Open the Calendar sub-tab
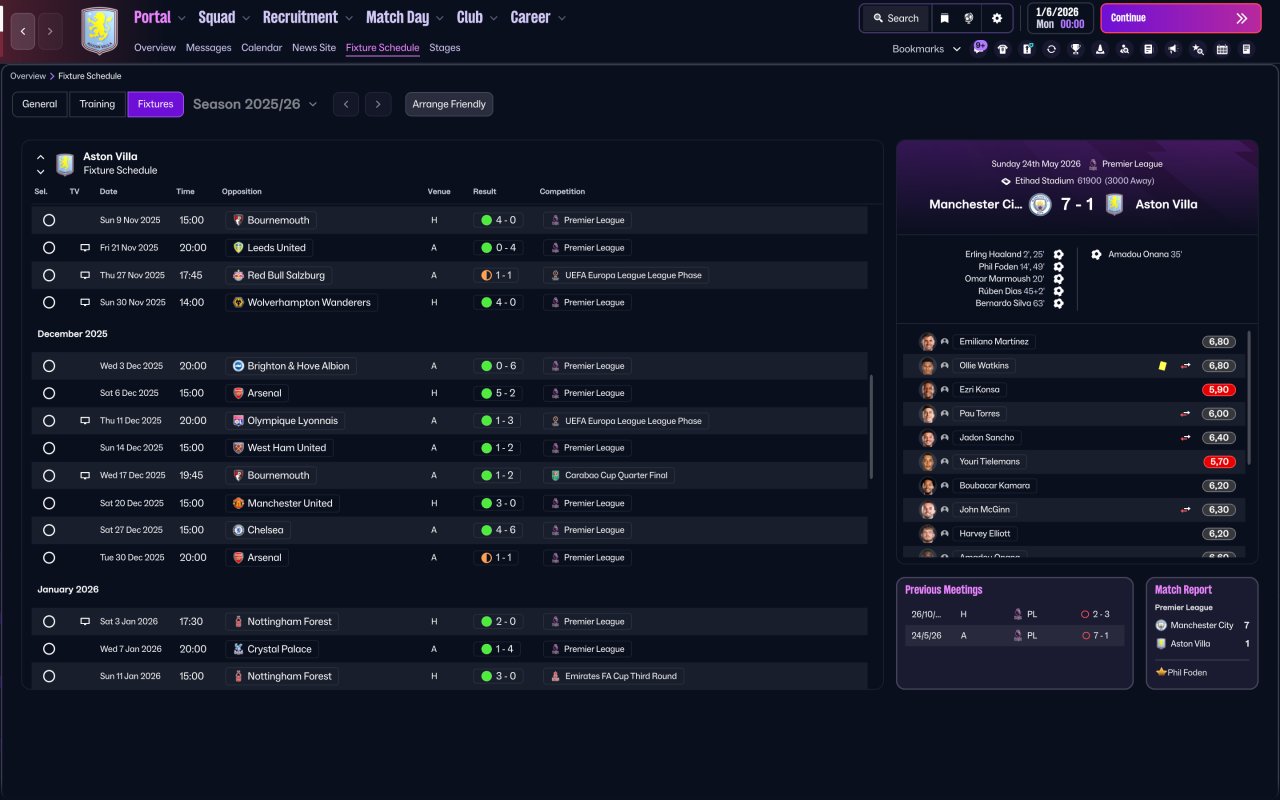Viewport: 1280px width, 800px height. 262,48
